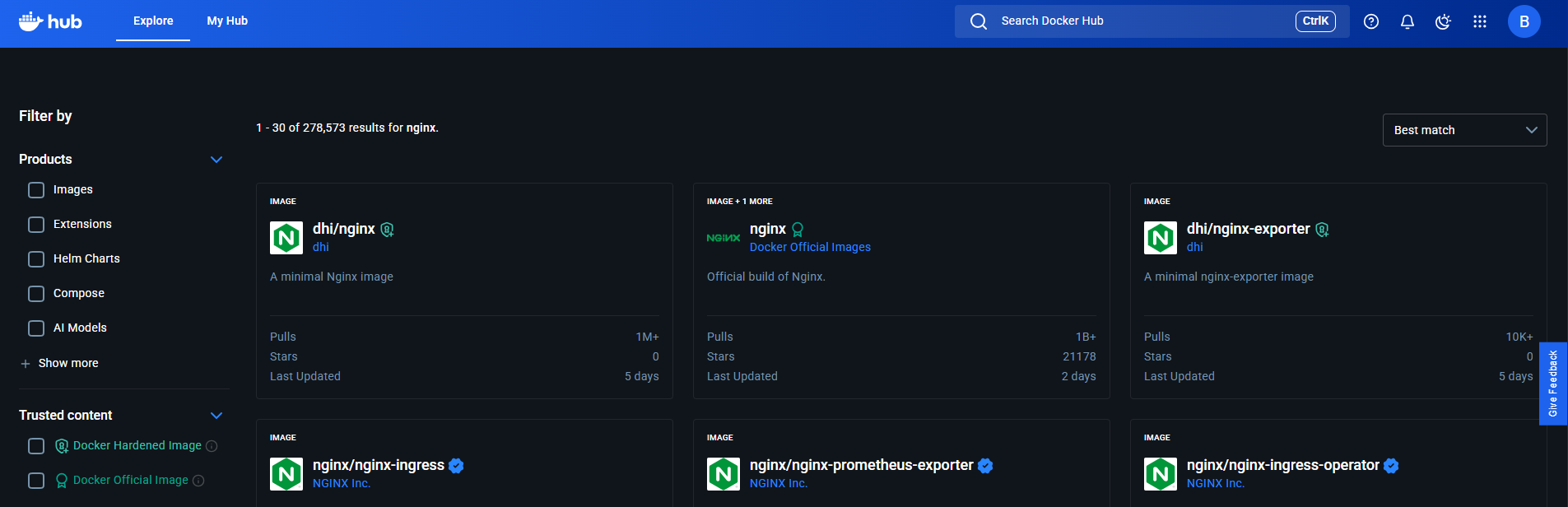
Task: Check the Extensions filter checkbox
Action: point(36,225)
